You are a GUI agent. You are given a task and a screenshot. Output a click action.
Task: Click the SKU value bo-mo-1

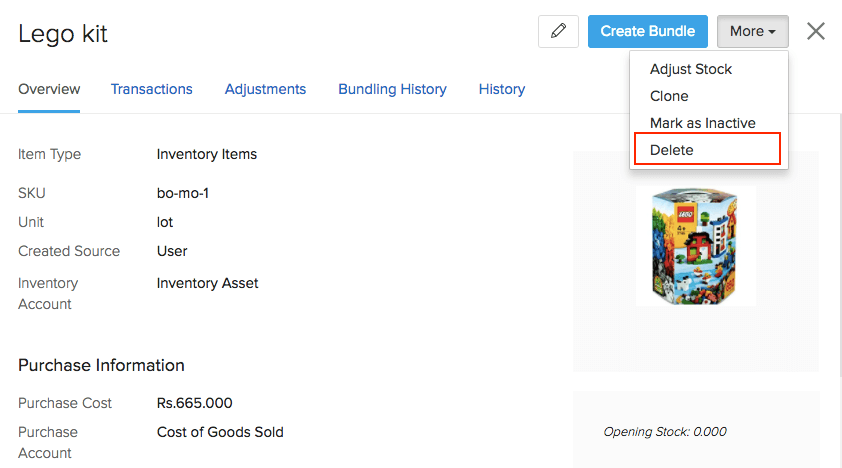tap(182, 193)
